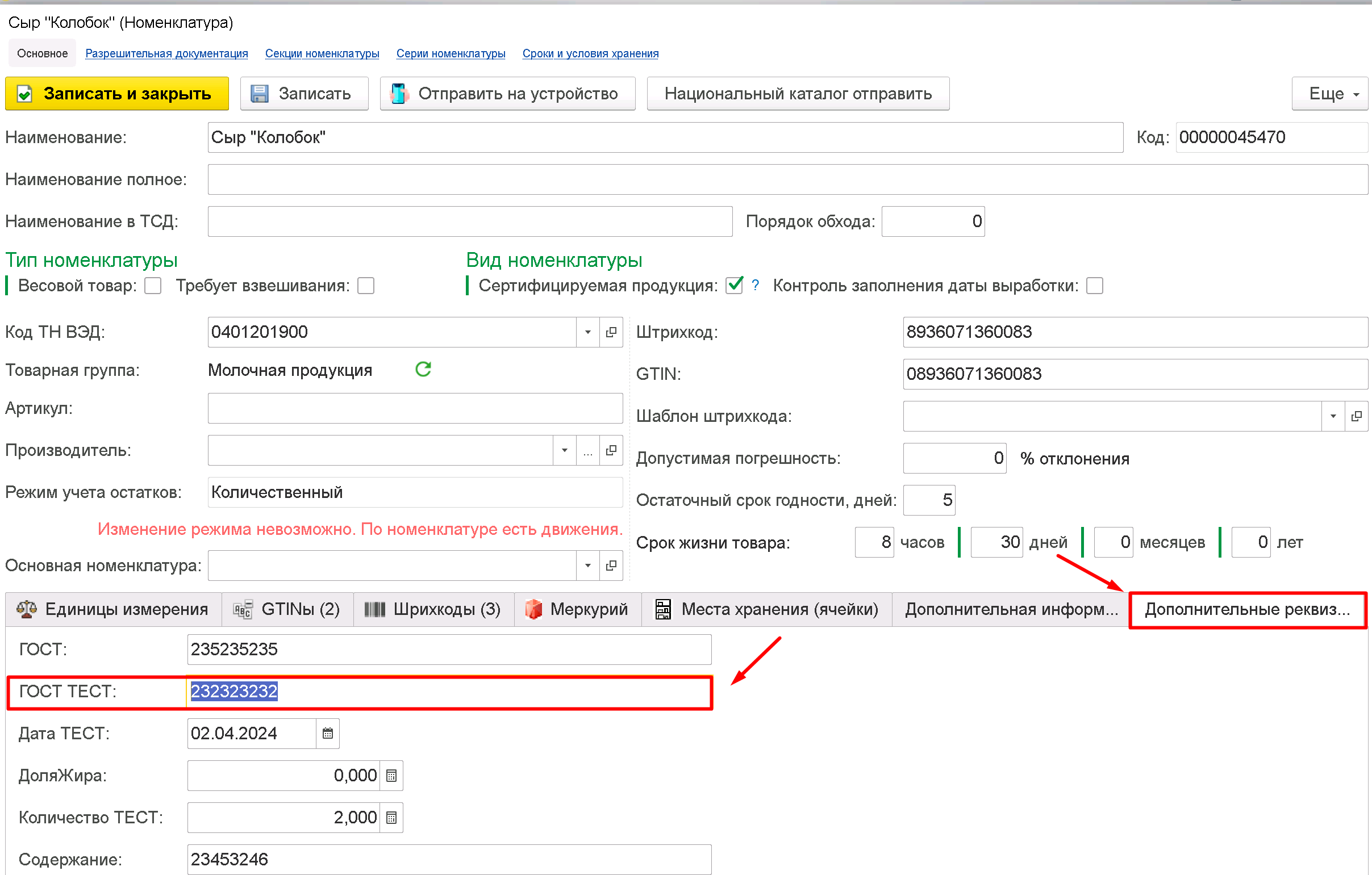Switch to 'Места хранения (ячейки)' tab
Screen dimensions: 1372x875
(767, 609)
